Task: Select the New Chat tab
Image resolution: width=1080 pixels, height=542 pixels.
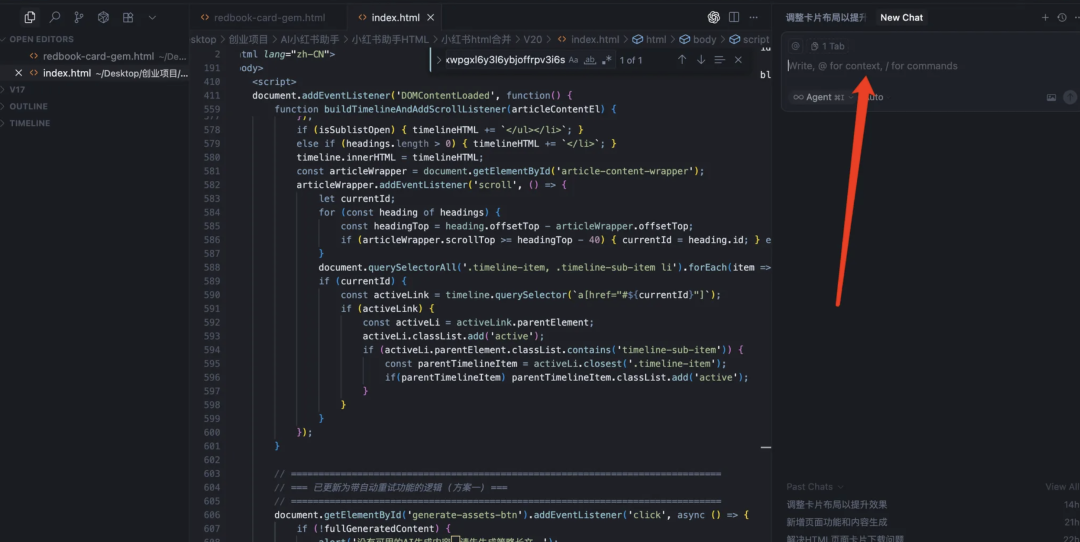Action: (901, 17)
